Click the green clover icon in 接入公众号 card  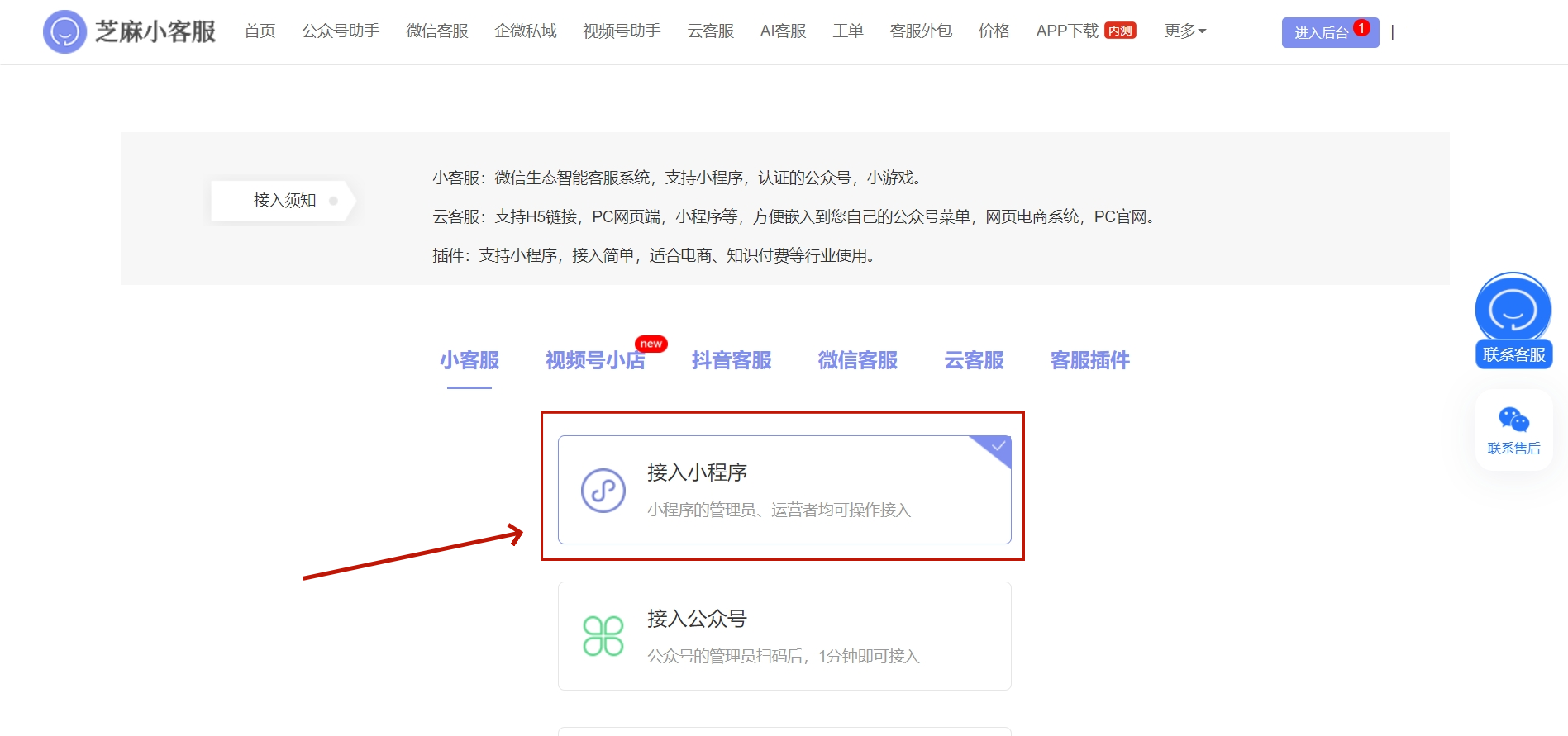coord(603,636)
